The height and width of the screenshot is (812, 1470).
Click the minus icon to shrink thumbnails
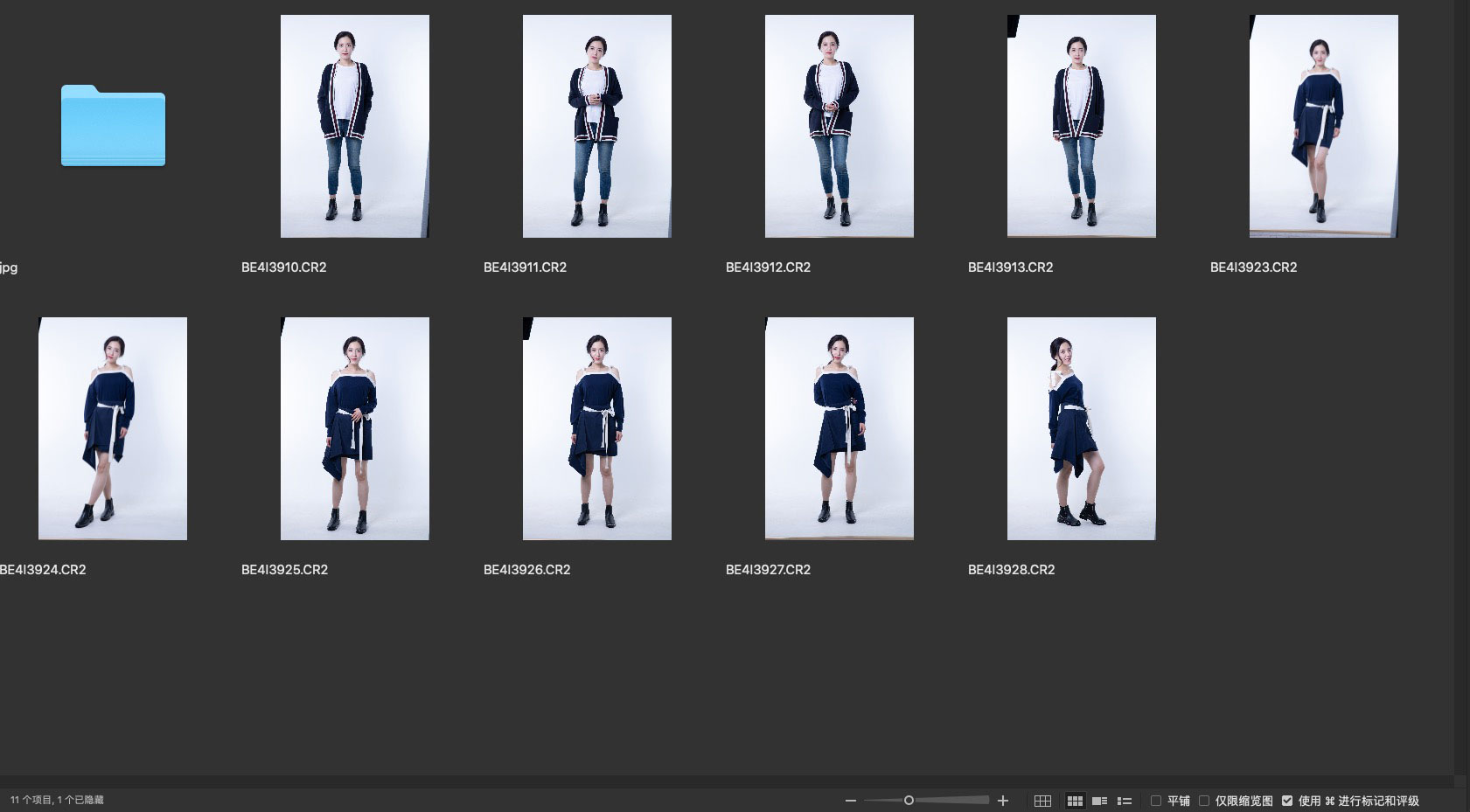click(850, 801)
